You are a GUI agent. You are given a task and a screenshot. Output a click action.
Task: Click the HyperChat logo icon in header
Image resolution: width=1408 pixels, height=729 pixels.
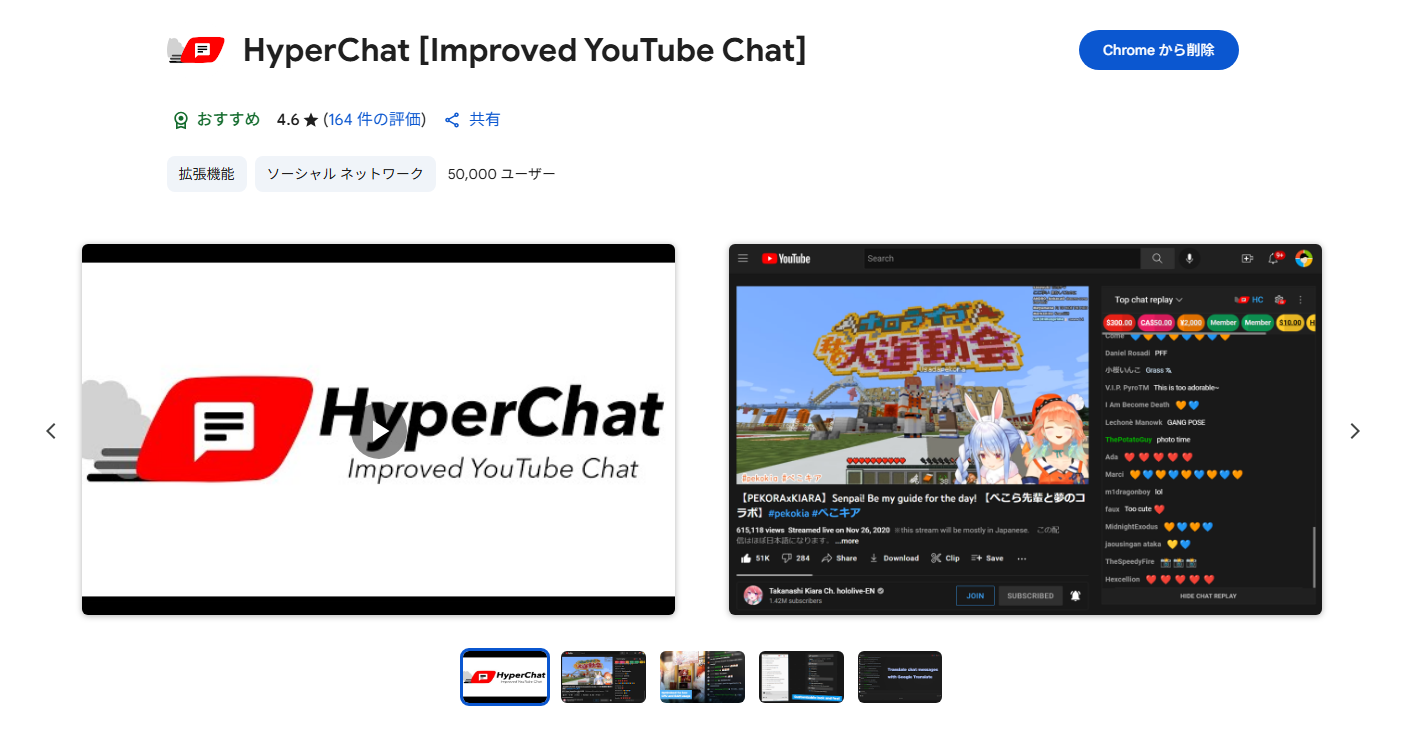coord(196,50)
